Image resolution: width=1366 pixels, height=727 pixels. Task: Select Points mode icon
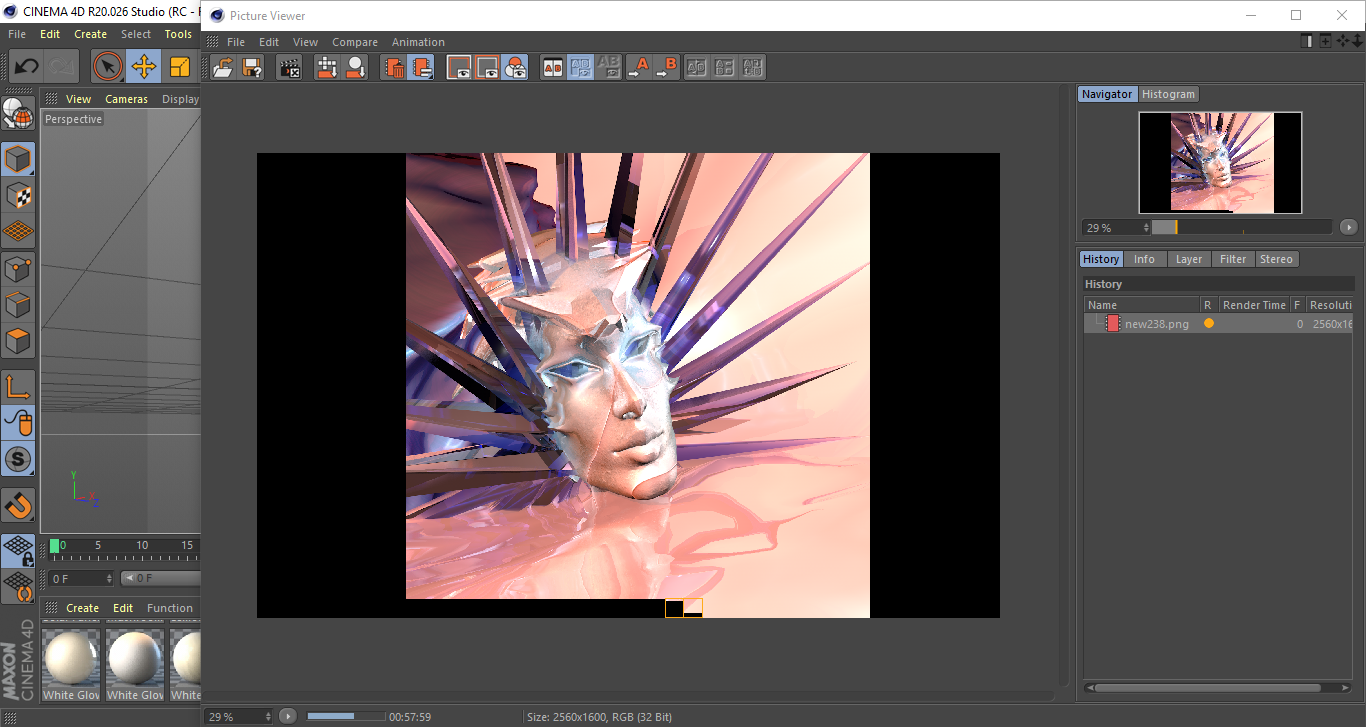(18, 268)
